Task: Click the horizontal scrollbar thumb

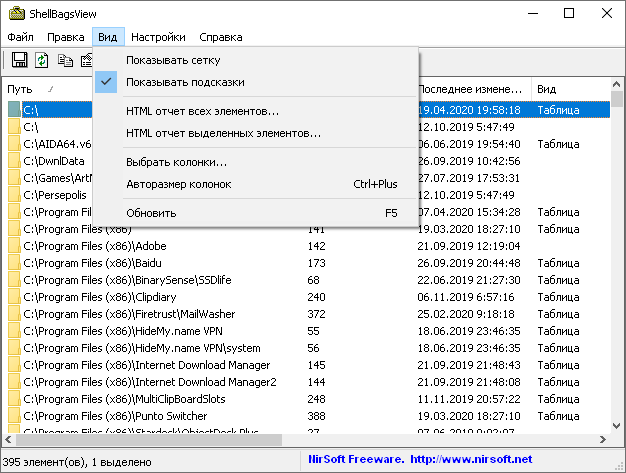Action: click(149, 439)
